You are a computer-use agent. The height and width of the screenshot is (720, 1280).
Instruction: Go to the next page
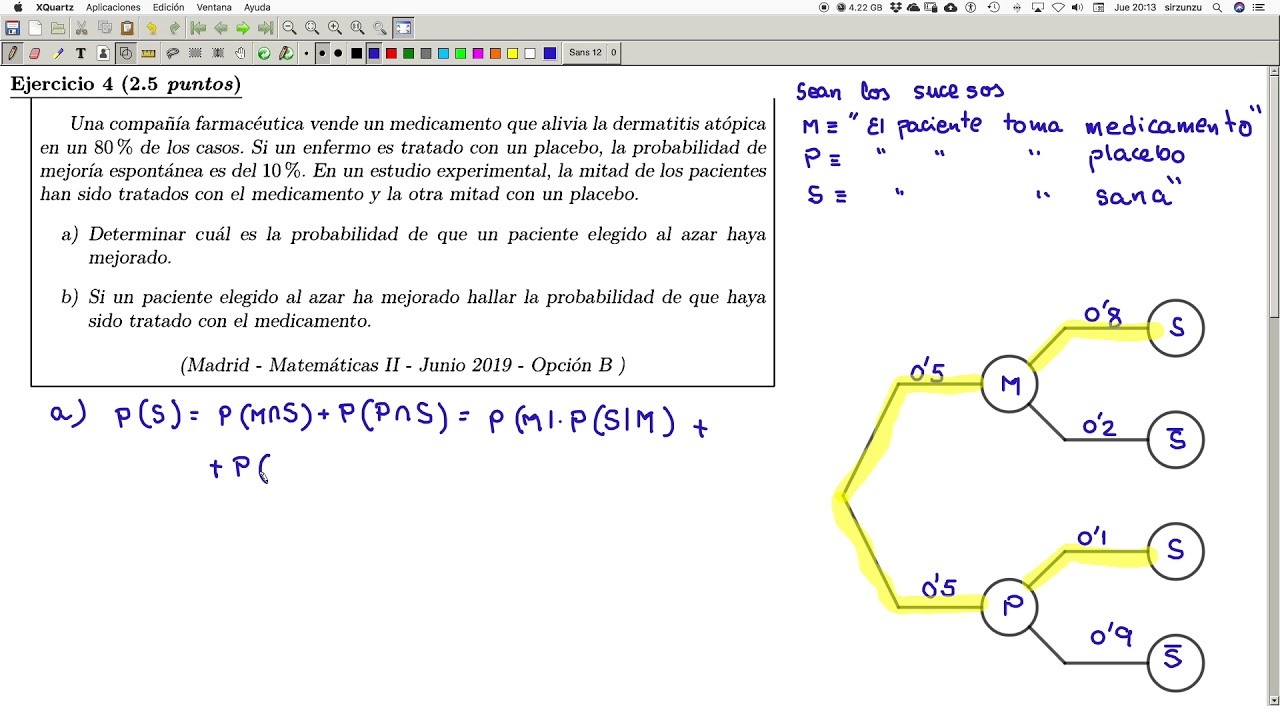point(243,28)
